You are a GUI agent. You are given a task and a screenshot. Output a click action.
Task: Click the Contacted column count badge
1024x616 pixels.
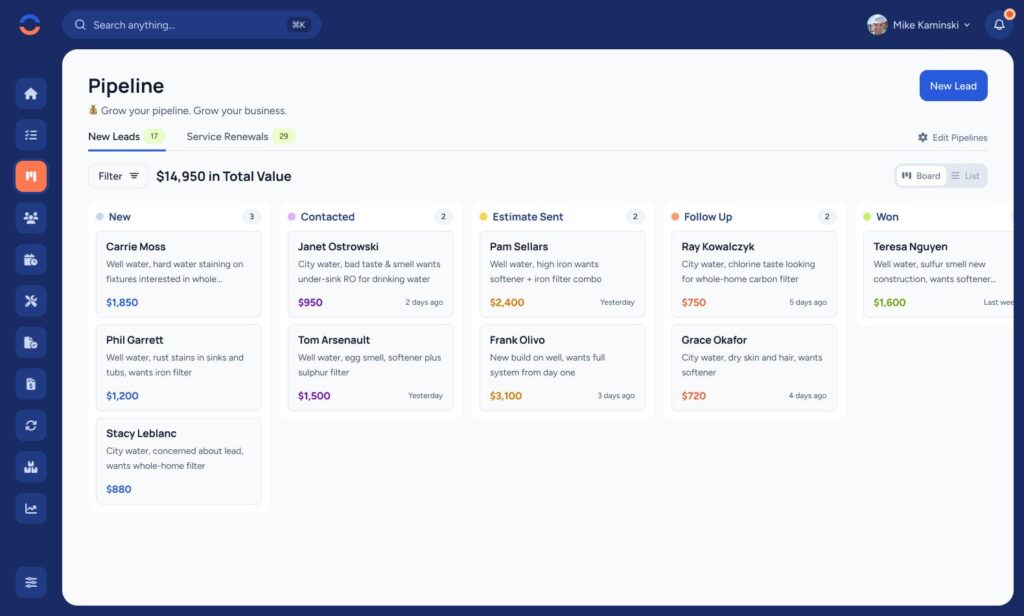[x=443, y=217]
